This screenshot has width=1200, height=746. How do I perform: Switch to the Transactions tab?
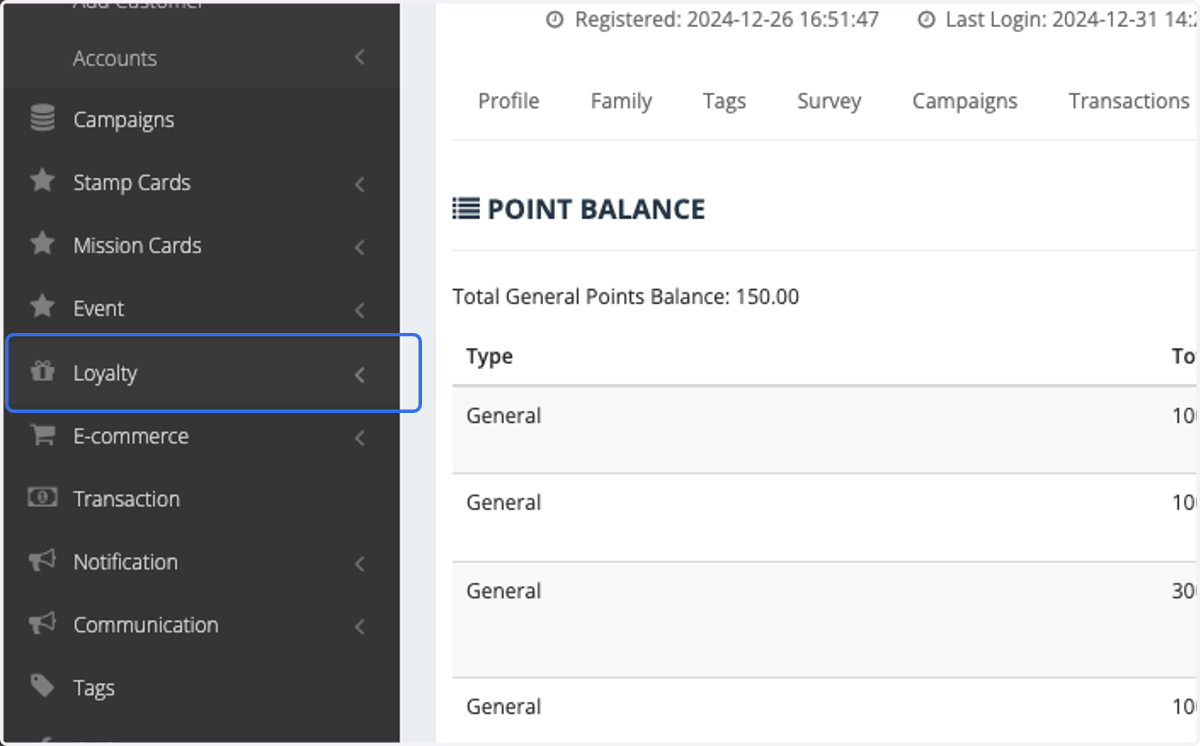coord(1129,101)
